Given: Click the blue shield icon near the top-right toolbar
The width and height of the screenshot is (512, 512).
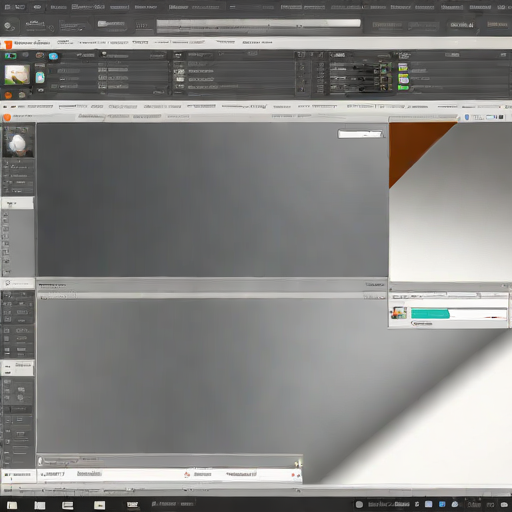Looking at the screenshot, I should pos(467,117).
